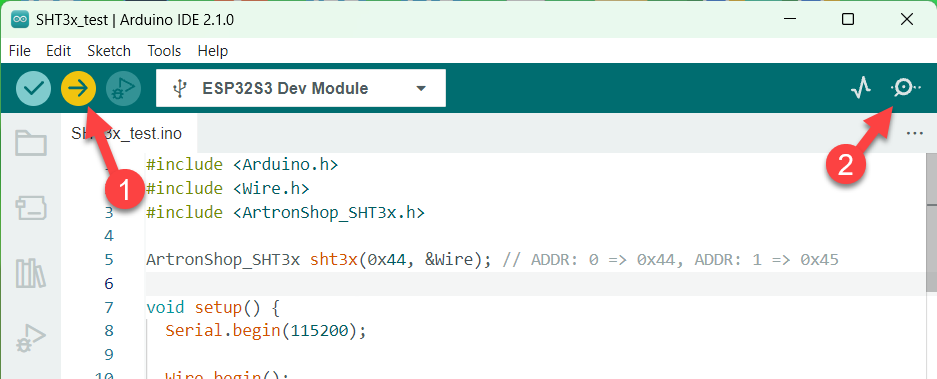Open the tab overflow three-dots menu
Image resolution: width=937 pixels, height=379 pixels.
[x=914, y=133]
